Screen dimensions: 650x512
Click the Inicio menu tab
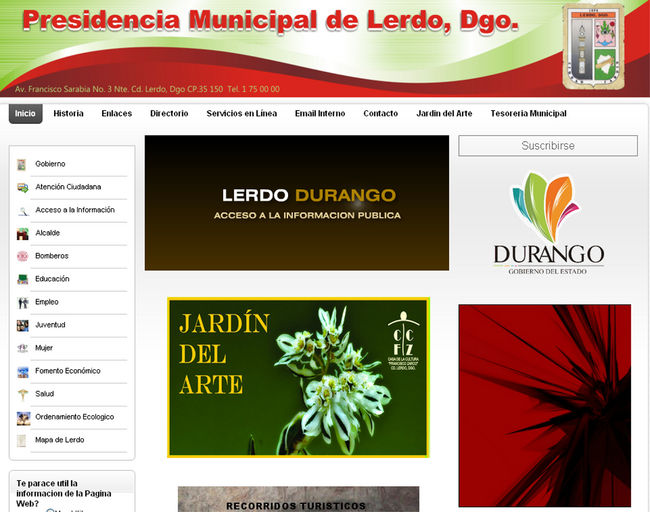click(x=25, y=114)
